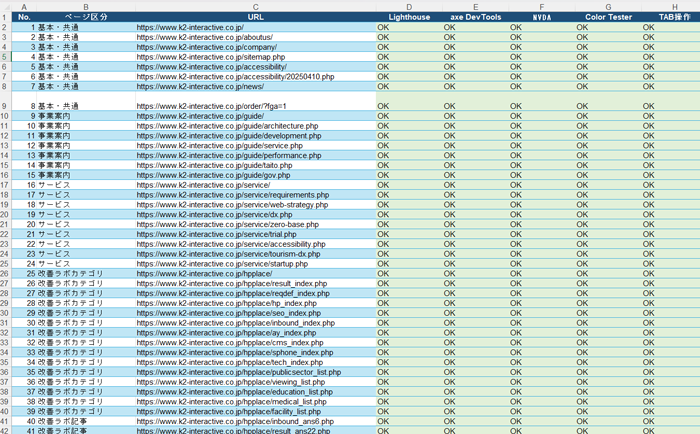
Task: Open the /hpplace/medical_list.php link
Action: pyautogui.click(x=232, y=401)
